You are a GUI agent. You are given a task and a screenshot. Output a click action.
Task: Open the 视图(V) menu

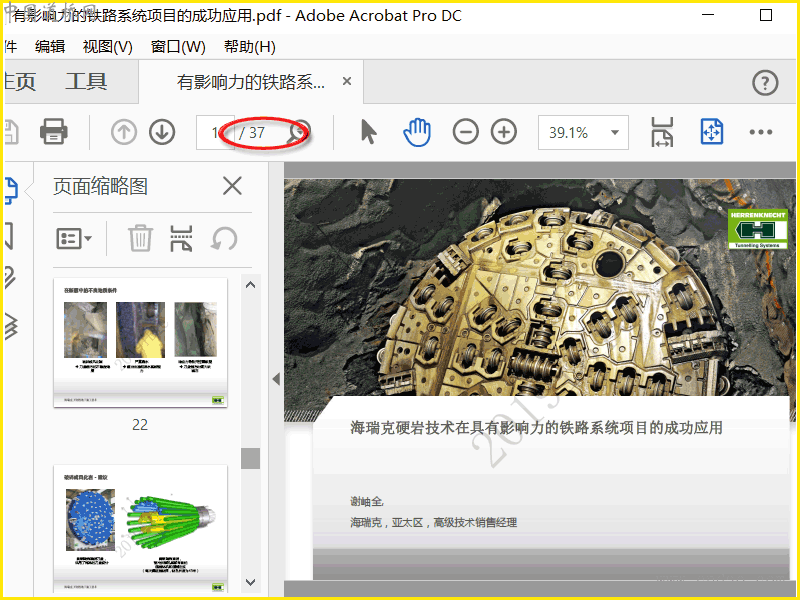point(108,46)
